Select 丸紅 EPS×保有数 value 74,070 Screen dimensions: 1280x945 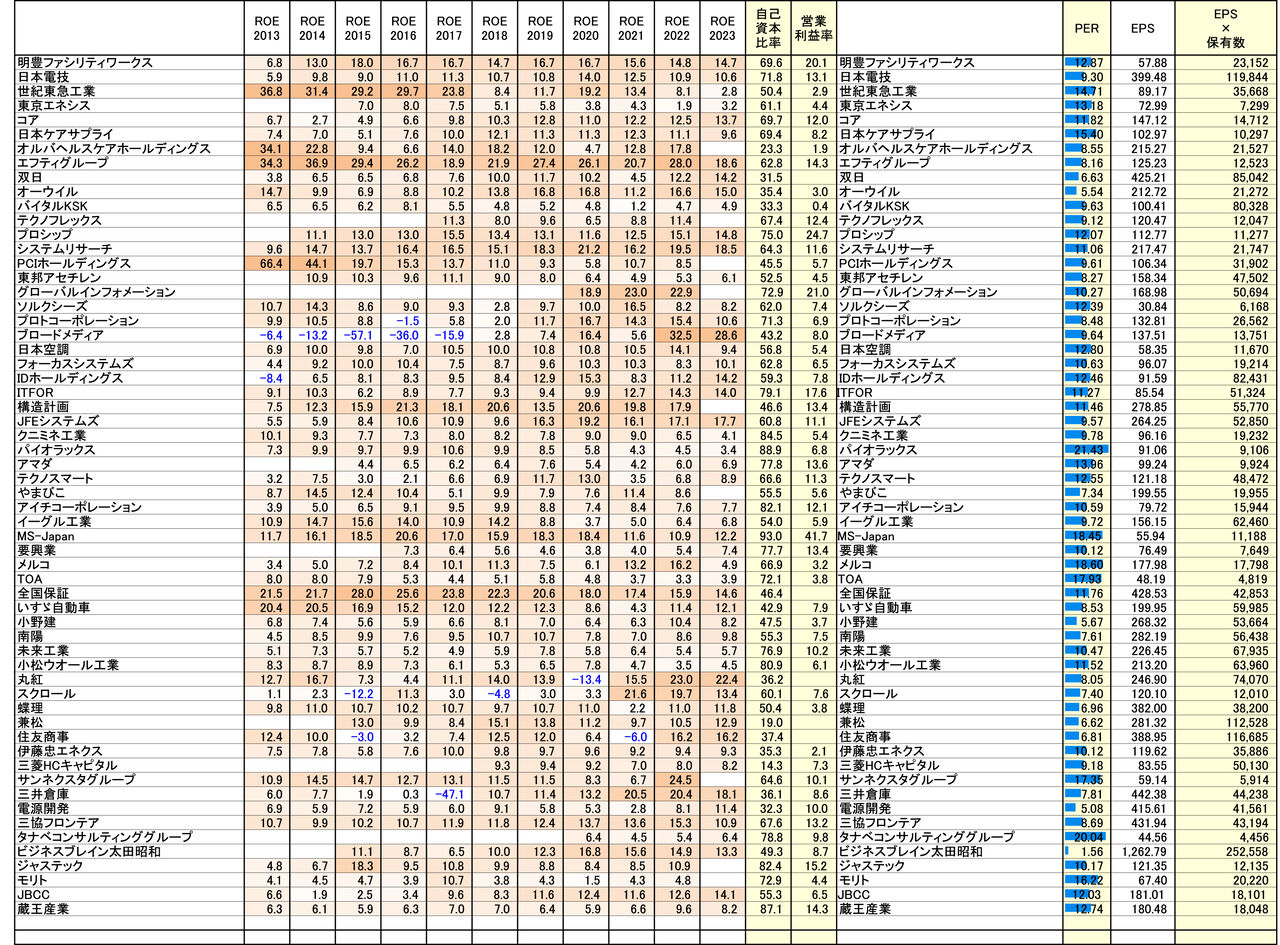[x=1250, y=678]
